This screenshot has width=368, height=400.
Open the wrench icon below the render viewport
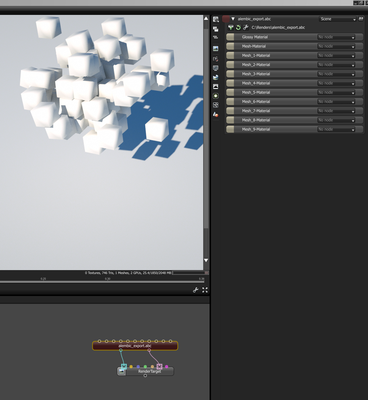tap(196, 290)
